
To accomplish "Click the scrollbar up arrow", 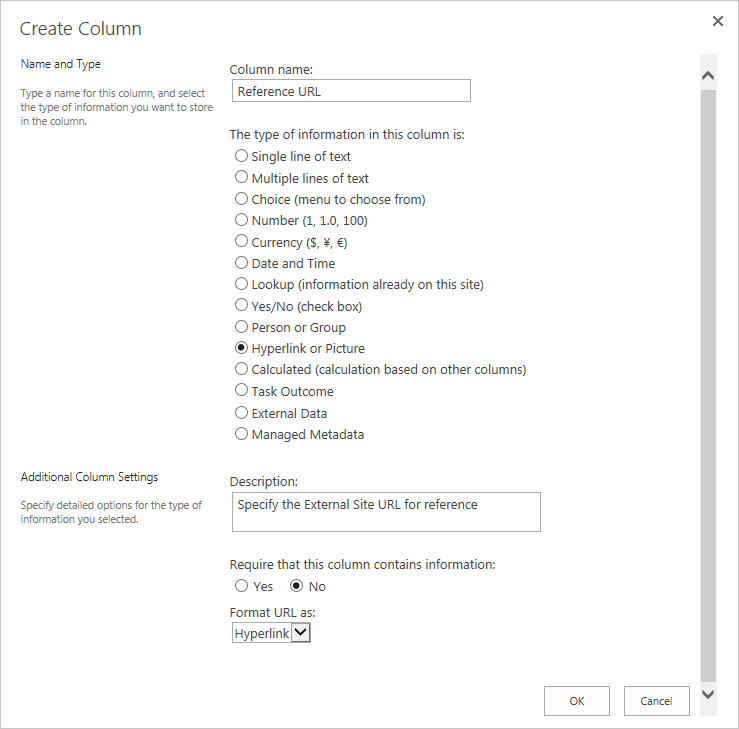I will pyautogui.click(x=708, y=75).
